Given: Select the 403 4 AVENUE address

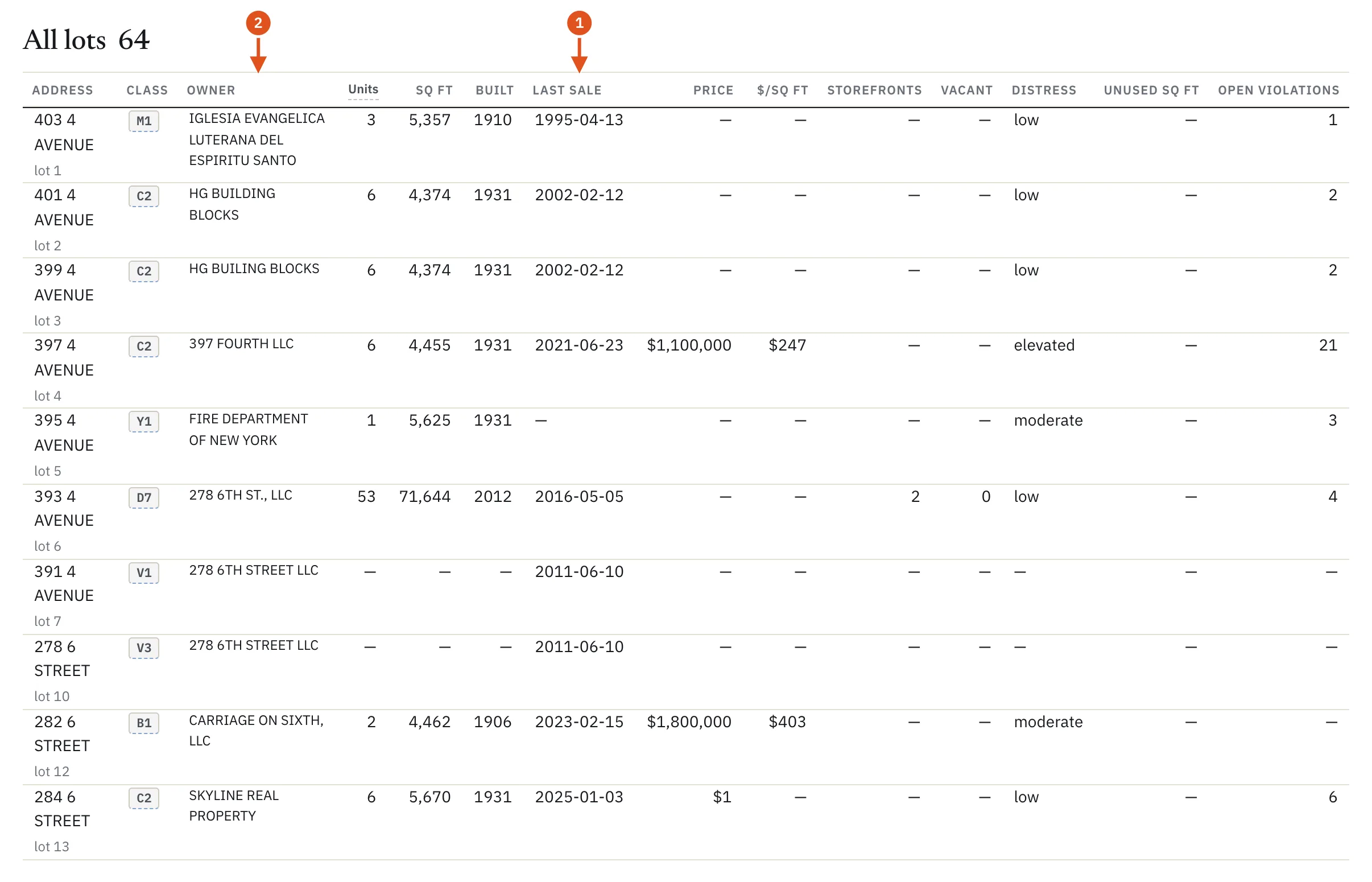Looking at the screenshot, I should coord(64,132).
